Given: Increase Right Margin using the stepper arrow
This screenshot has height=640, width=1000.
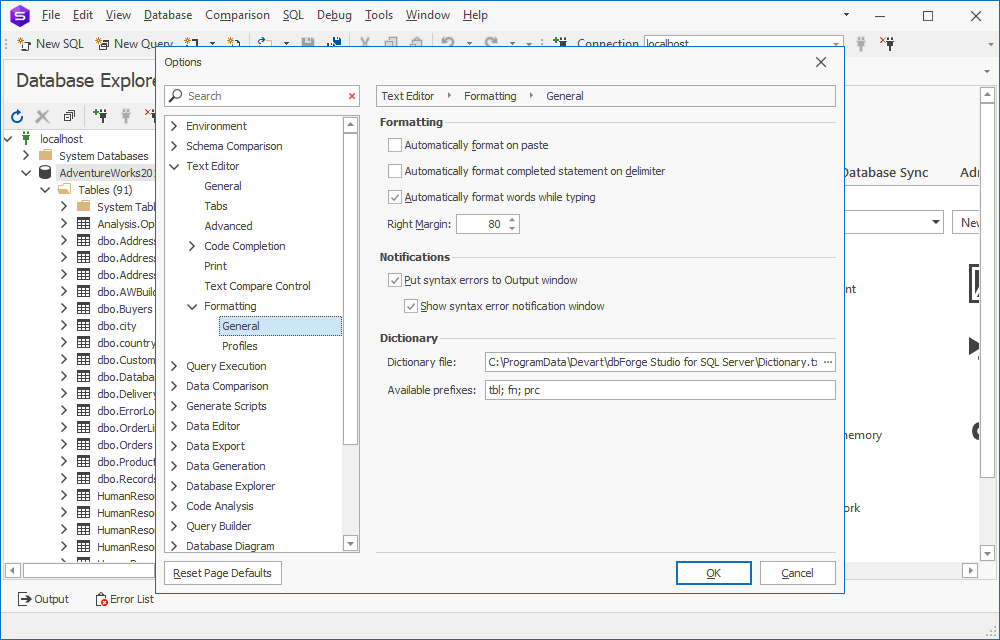Looking at the screenshot, I should tap(514, 219).
